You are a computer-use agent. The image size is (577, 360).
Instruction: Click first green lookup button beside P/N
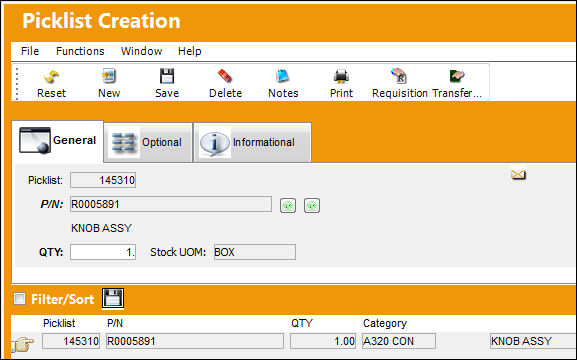tap(288, 205)
